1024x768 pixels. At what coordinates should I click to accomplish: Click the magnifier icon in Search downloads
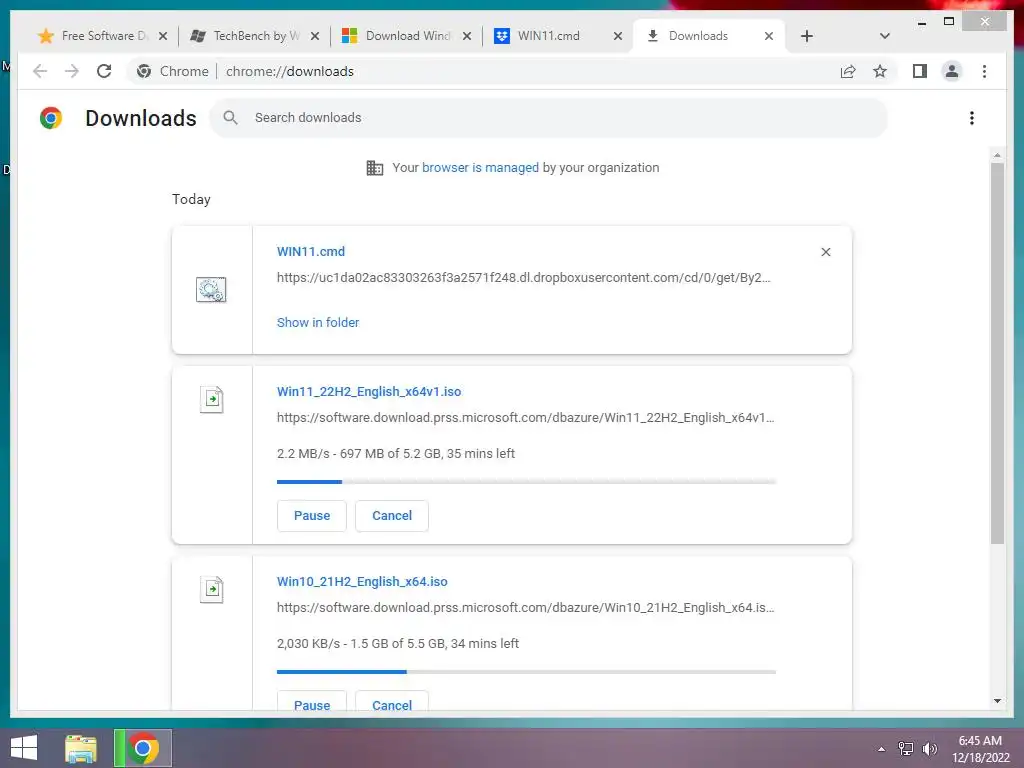pyautogui.click(x=230, y=118)
